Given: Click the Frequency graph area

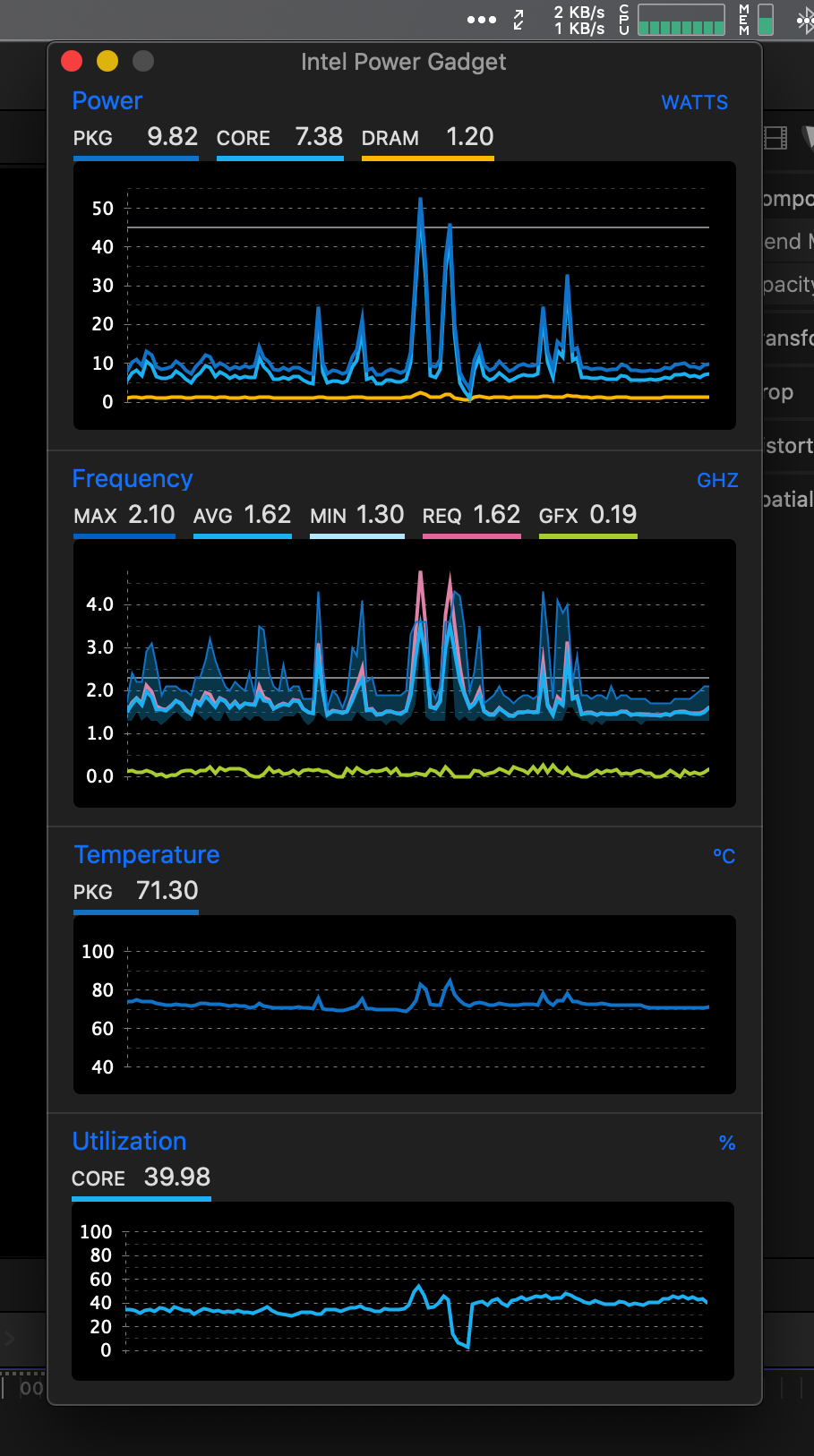Looking at the screenshot, I should [x=405, y=673].
